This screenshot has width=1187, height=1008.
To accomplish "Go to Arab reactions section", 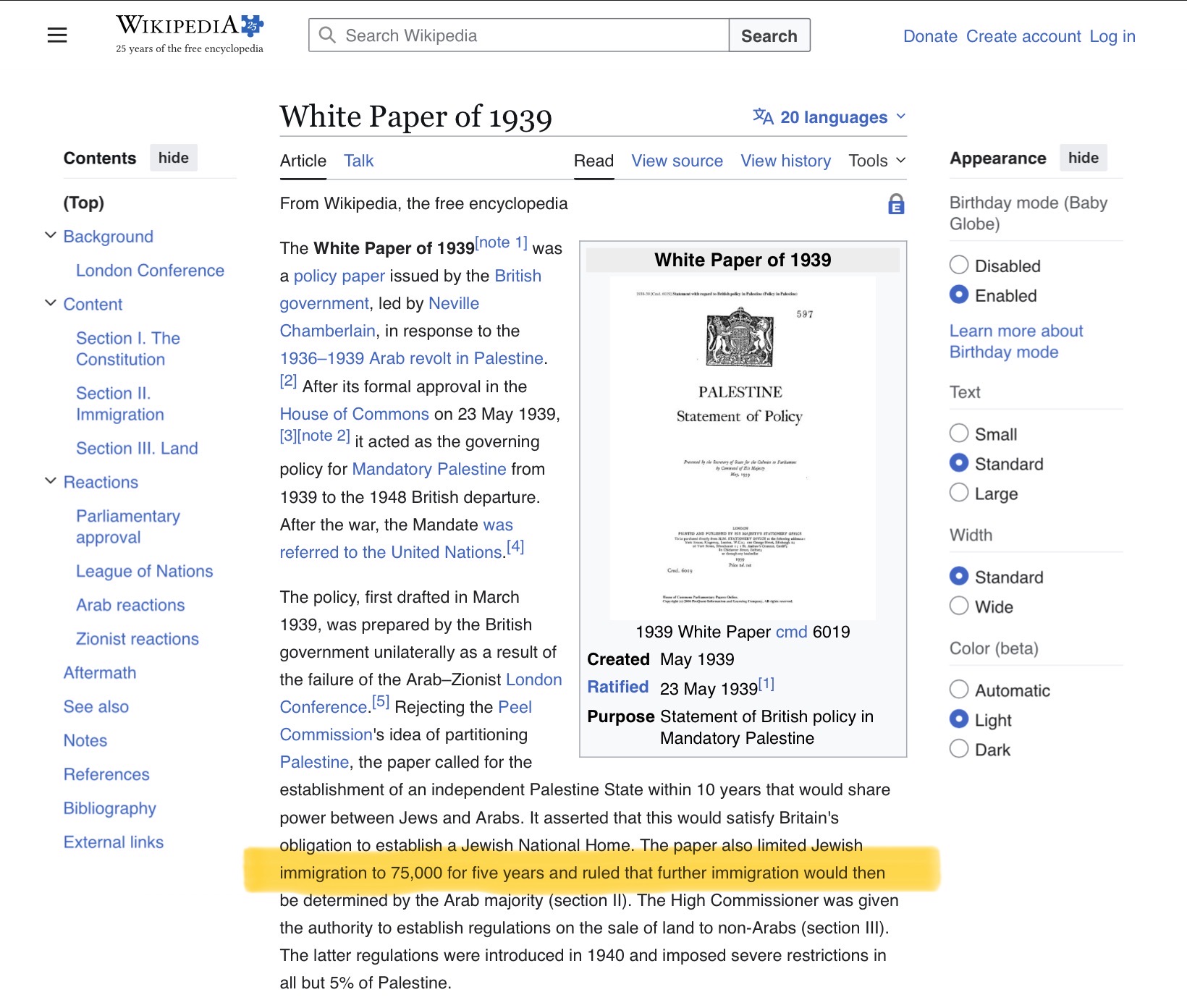I will [x=130, y=605].
